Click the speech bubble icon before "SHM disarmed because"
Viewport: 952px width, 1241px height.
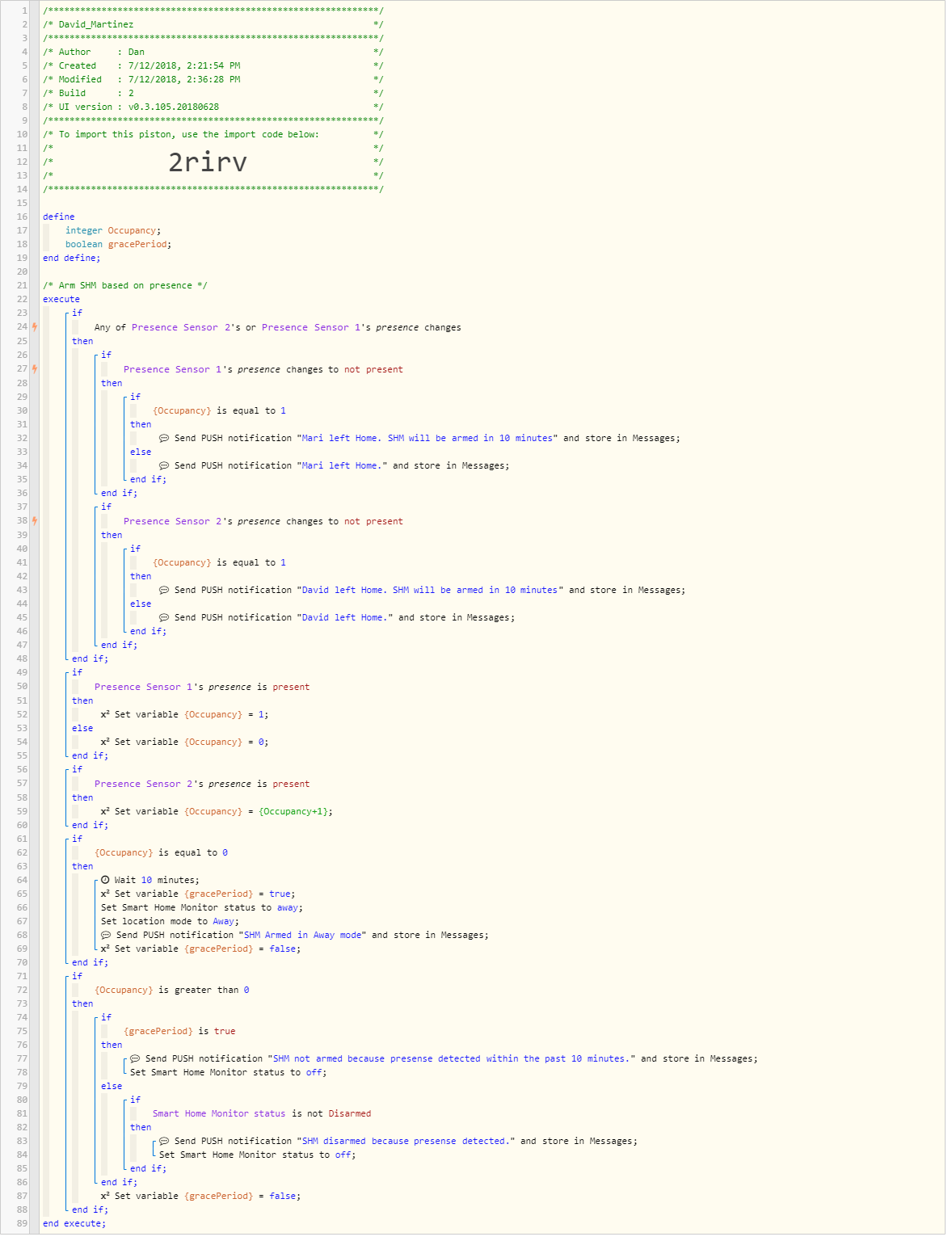coord(164,1141)
